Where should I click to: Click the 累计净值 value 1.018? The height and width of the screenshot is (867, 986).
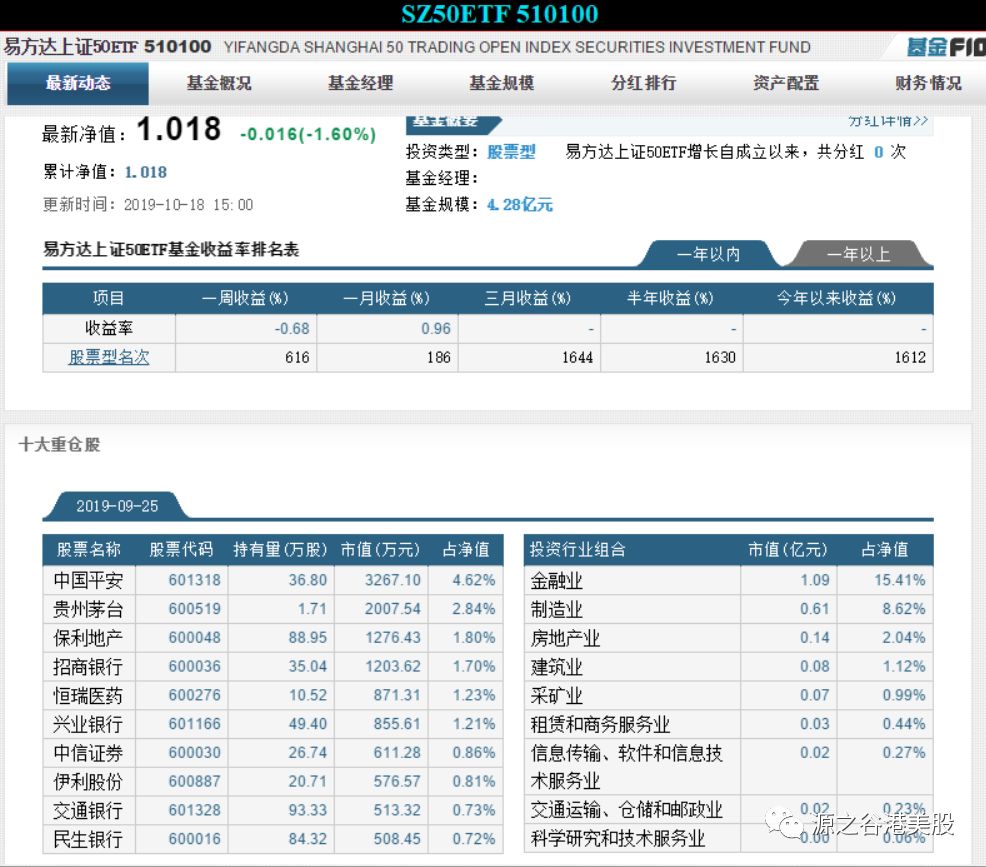point(146,172)
